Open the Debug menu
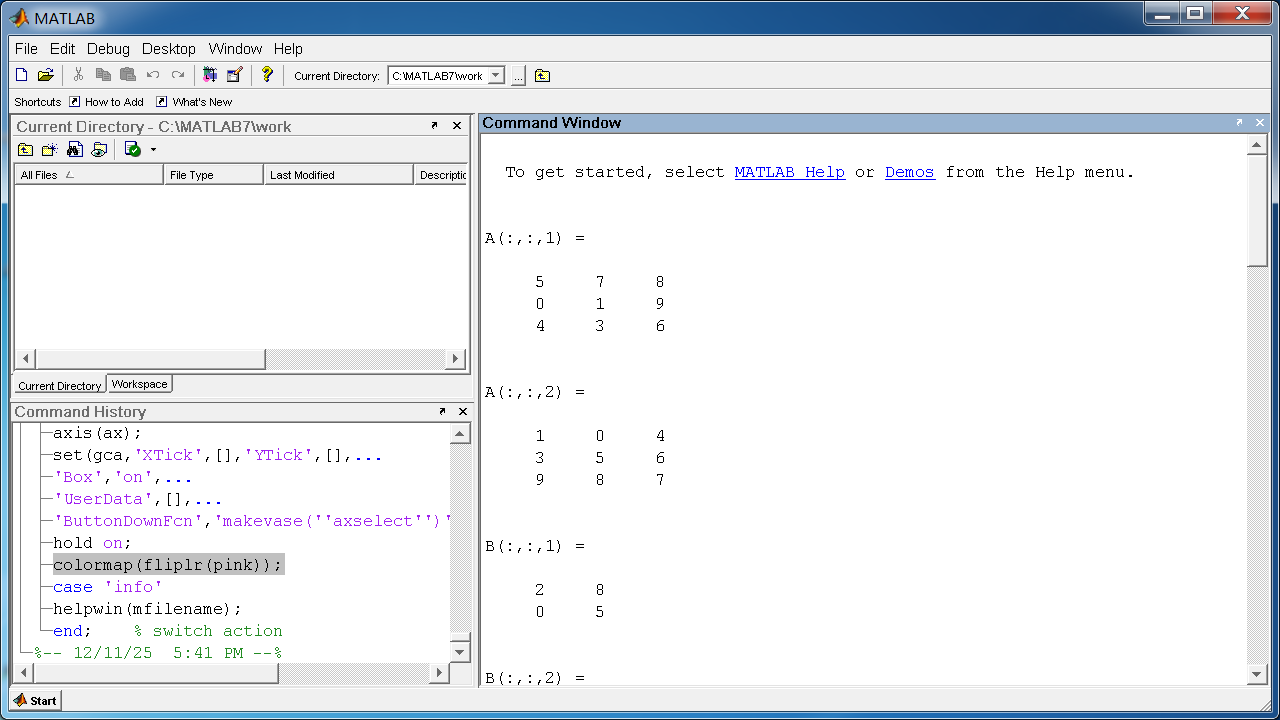This screenshot has width=1280, height=720. (108, 49)
